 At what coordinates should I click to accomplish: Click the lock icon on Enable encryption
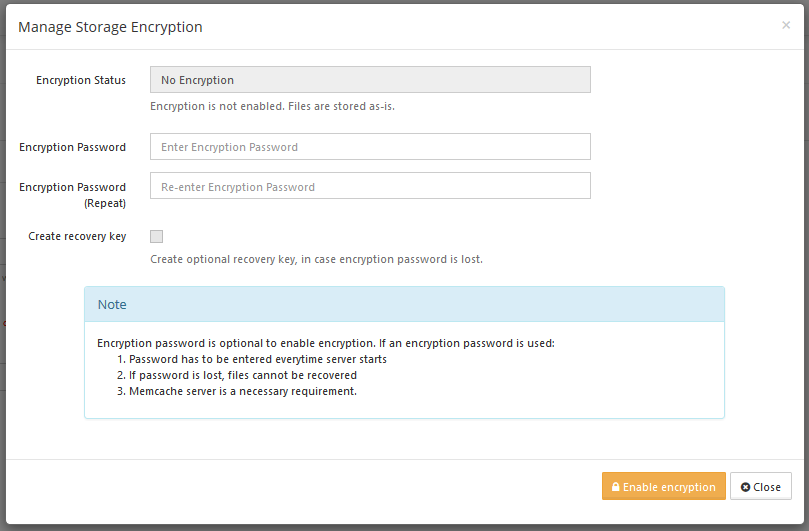(616, 487)
